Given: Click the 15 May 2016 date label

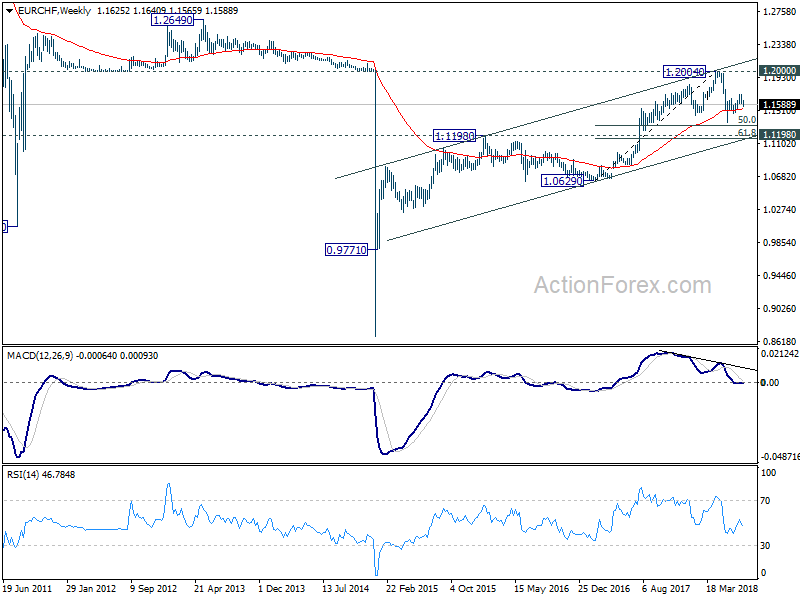Looking at the screenshot, I should (541, 589).
